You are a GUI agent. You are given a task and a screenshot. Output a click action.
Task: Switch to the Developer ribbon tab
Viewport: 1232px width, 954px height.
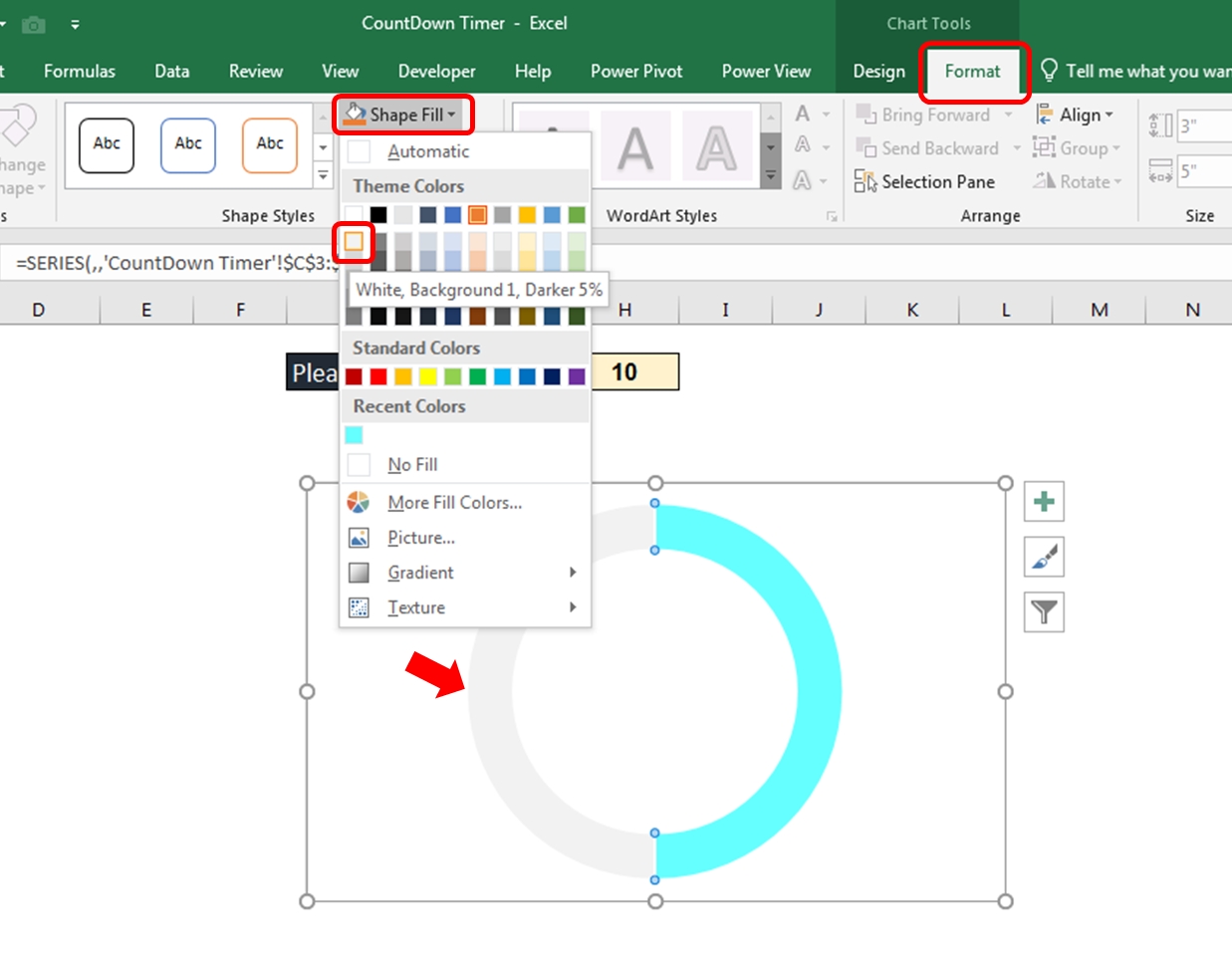point(436,71)
